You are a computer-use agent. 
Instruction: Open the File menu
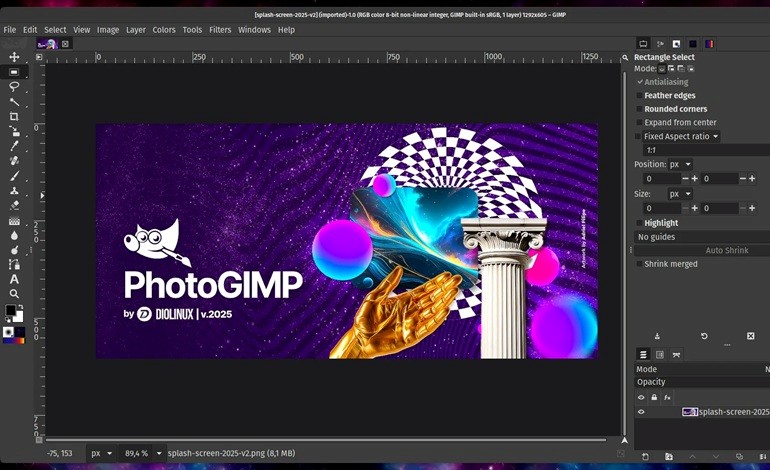coord(9,29)
